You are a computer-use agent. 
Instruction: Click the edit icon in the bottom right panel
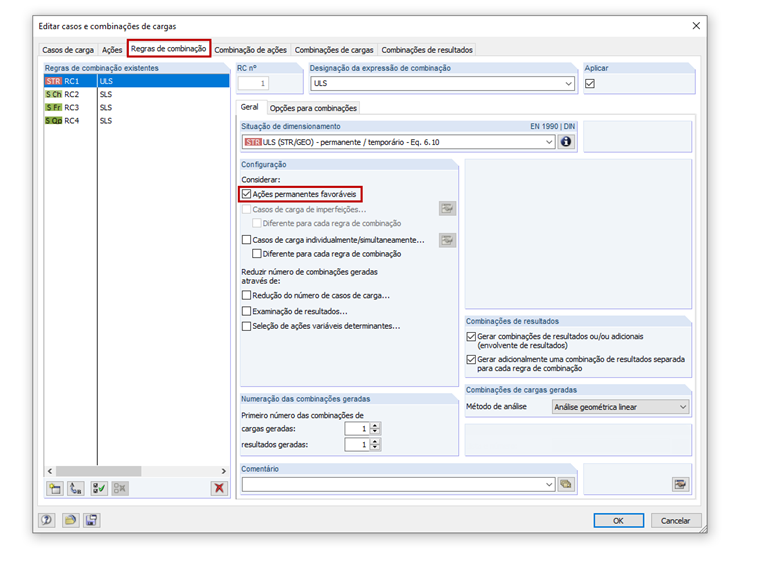(681, 484)
